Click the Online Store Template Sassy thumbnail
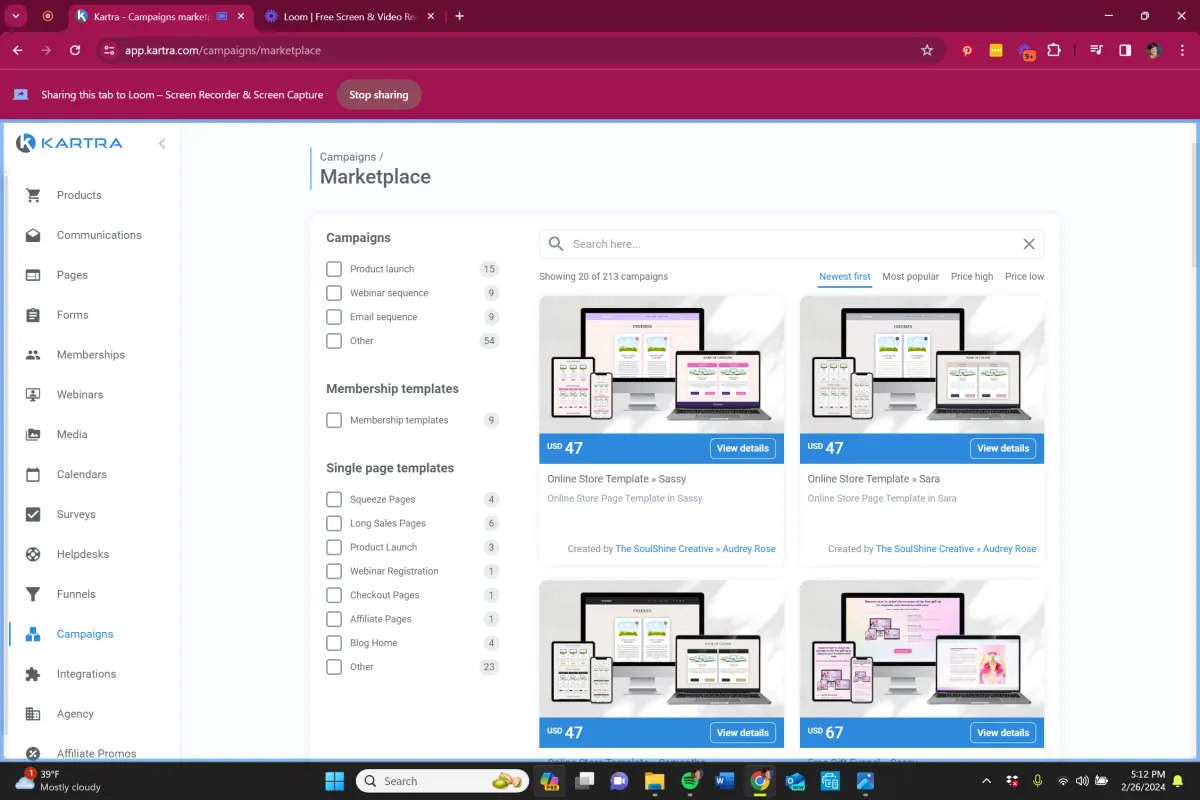The height and width of the screenshot is (800, 1200). click(661, 364)
